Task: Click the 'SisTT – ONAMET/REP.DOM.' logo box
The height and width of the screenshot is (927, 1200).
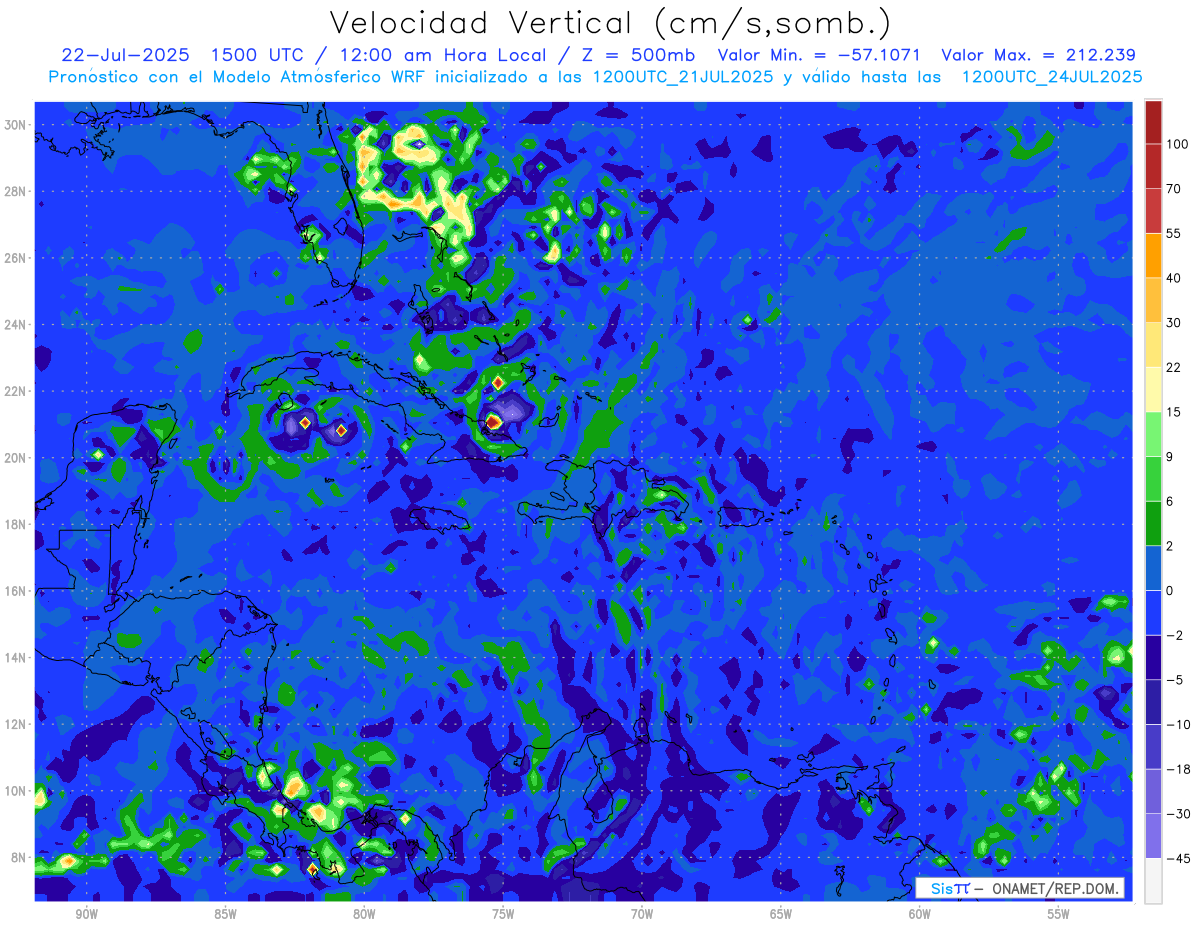Action: (1020, 888)
